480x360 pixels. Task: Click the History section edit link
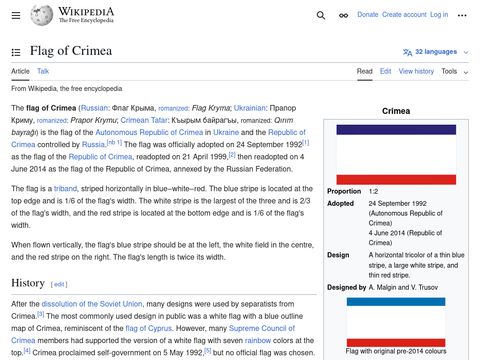tap(59, 284)
